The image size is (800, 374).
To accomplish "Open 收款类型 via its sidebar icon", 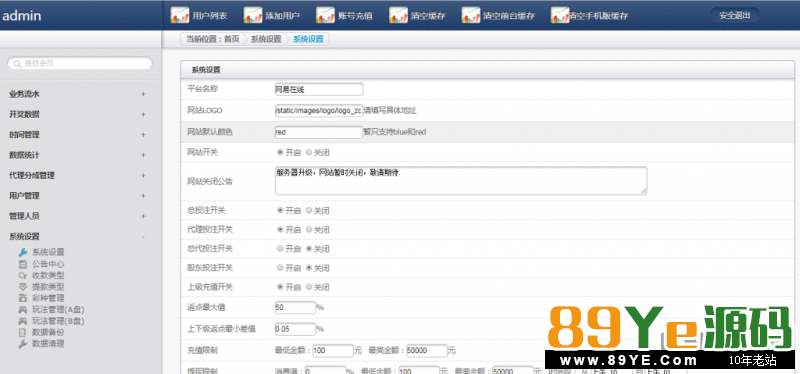I will tap(22, 276).
